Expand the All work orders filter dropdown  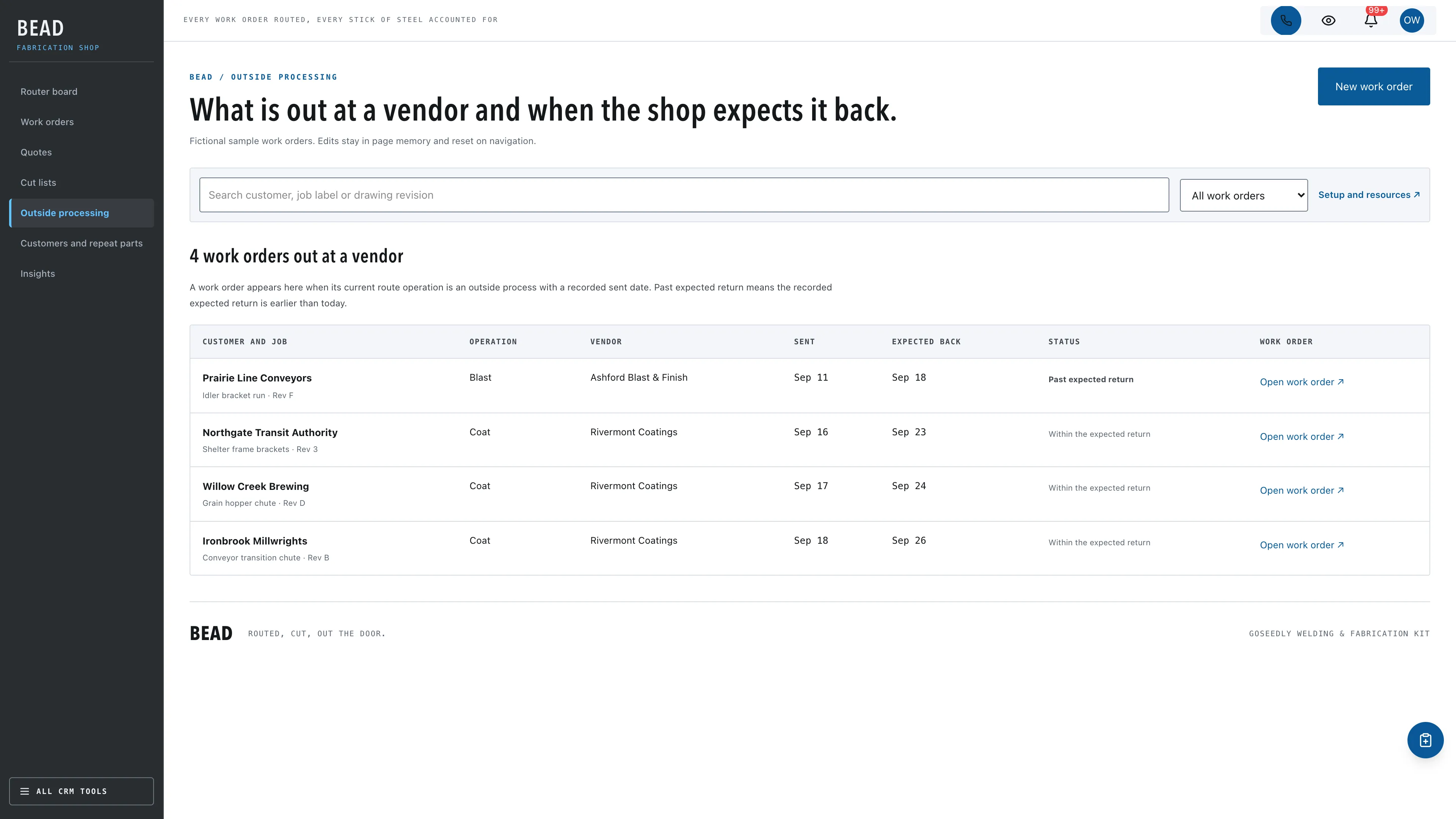click(x=1244, y=196)
